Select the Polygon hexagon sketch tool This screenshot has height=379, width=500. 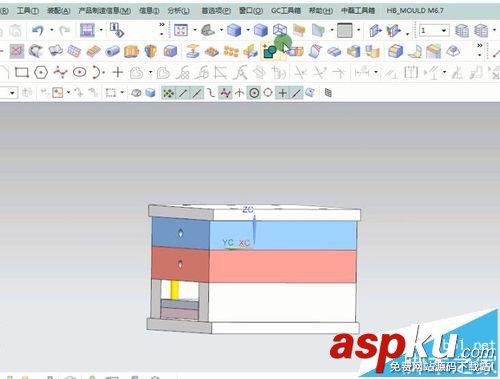point(41,72)
